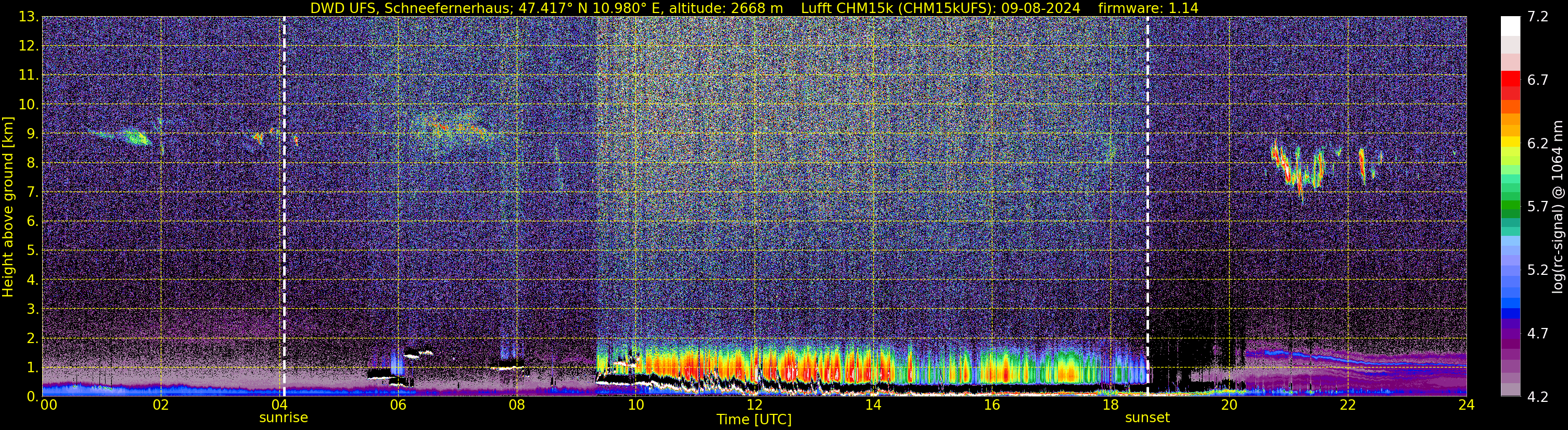Click the time axis tick '12'
Screen dimensions: 1568x430
tap(754, 405)
